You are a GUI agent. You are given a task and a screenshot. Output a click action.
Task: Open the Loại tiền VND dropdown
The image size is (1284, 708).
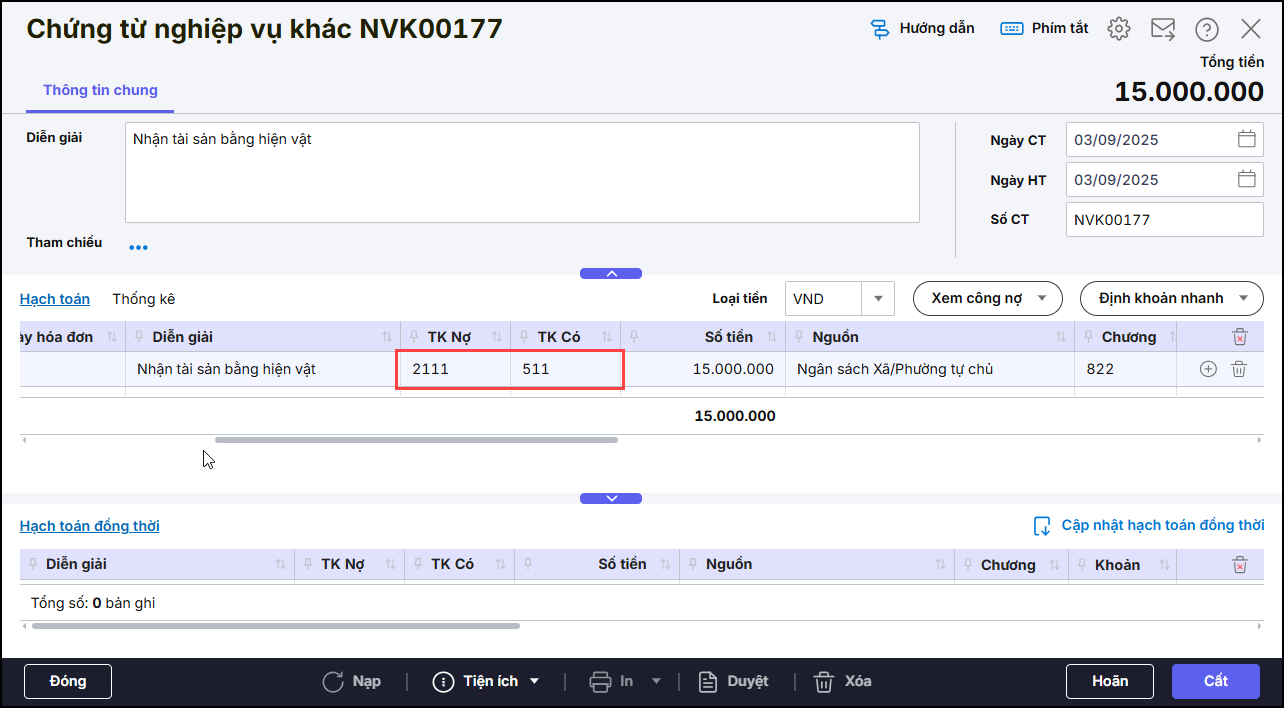(x=878, y=298)
